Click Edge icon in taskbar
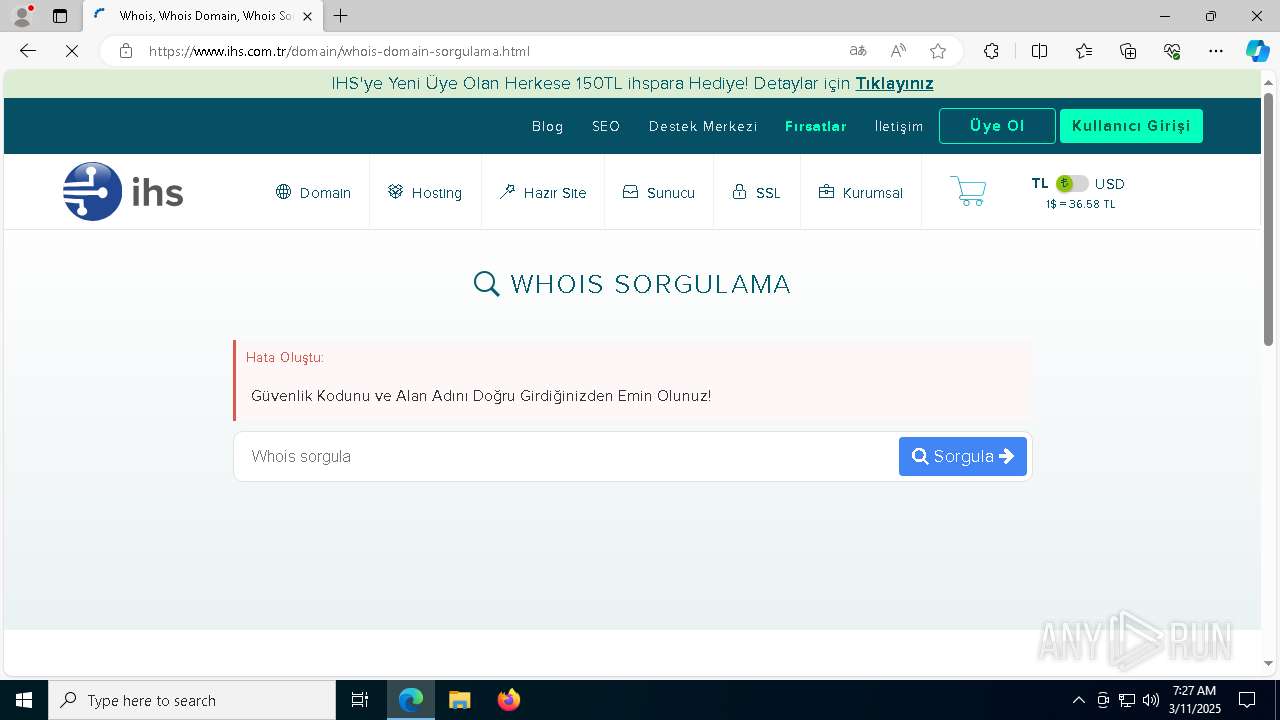This screenshot has width=1280, height=720. click(411, 700)
